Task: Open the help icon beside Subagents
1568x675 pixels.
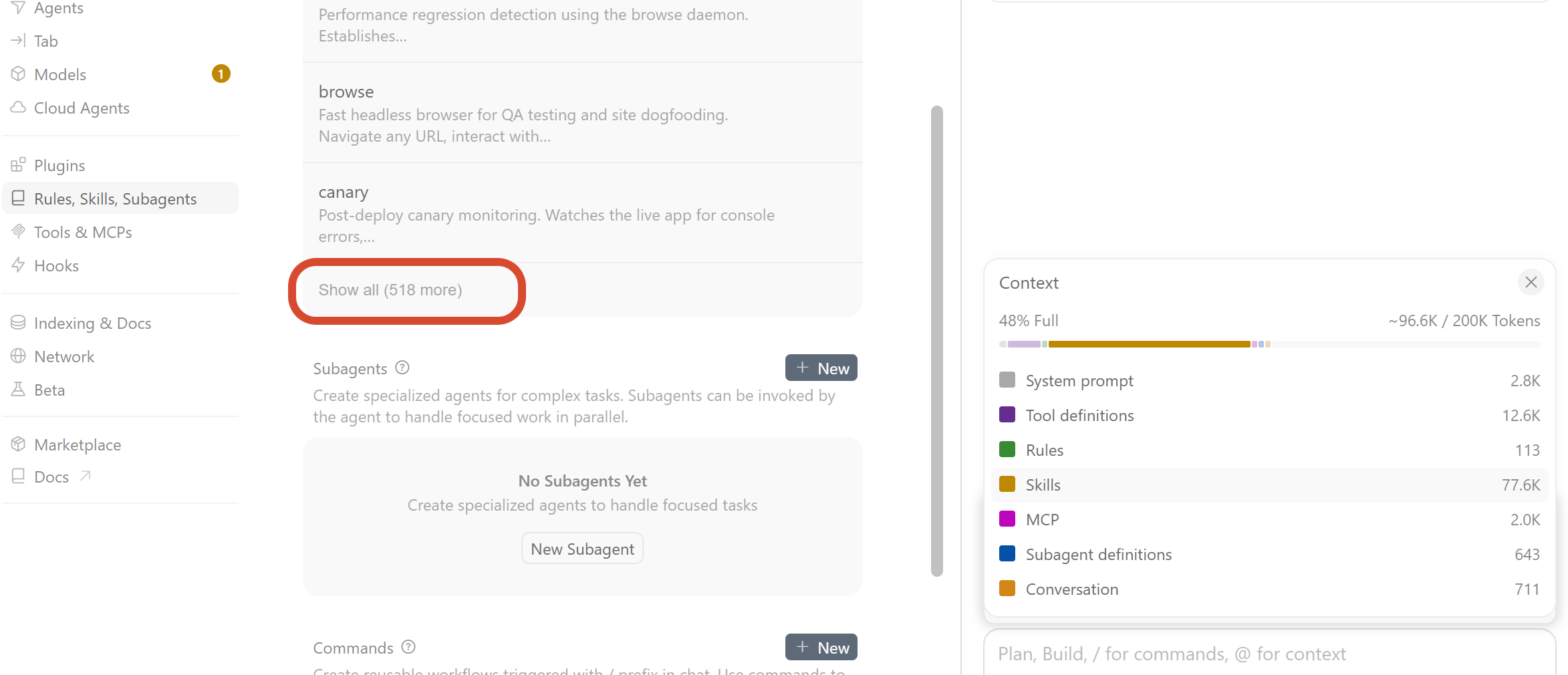Action: 402,368
